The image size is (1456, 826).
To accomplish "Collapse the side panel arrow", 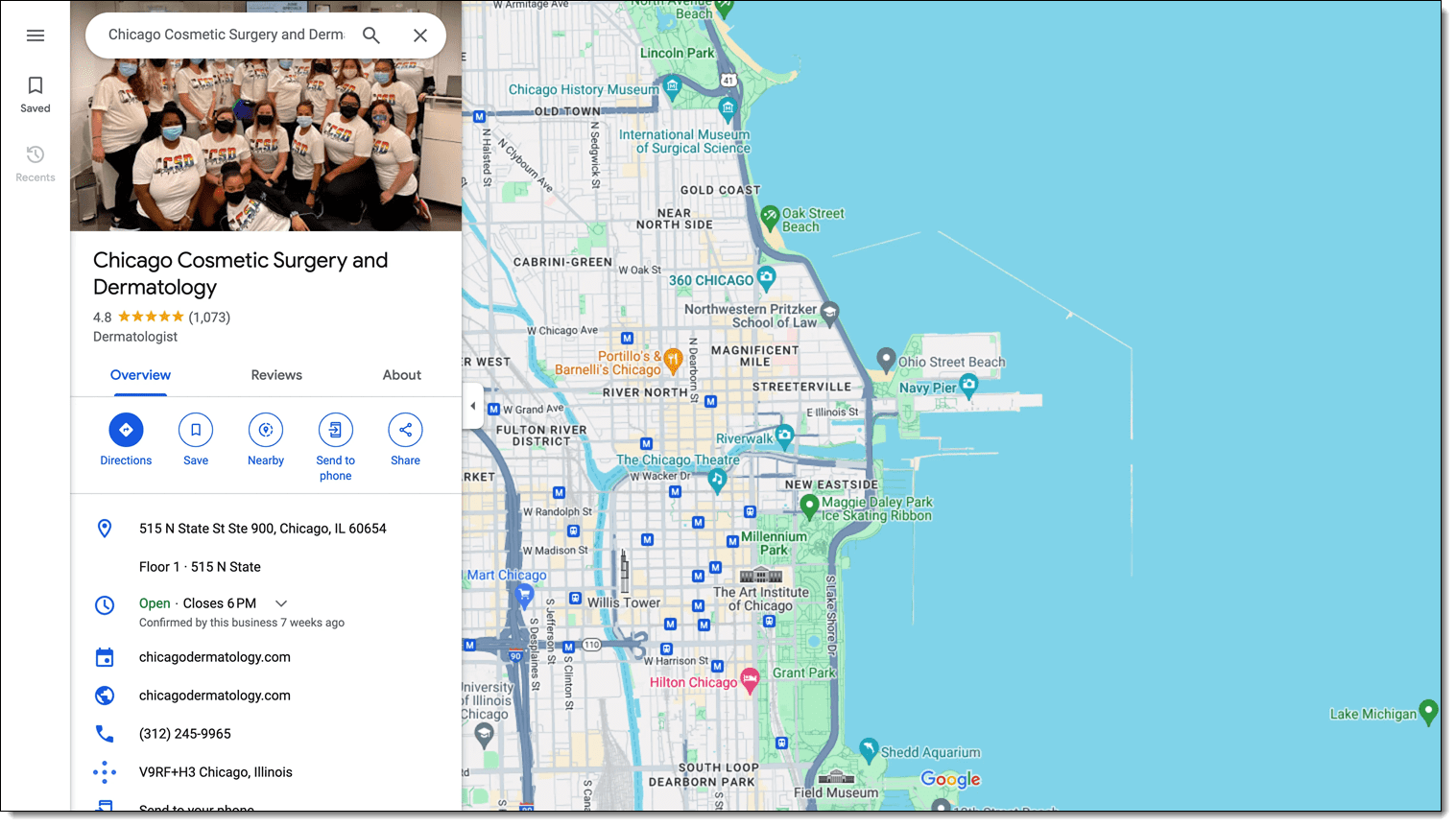I will pyautogui.click(x=472, y=406).
